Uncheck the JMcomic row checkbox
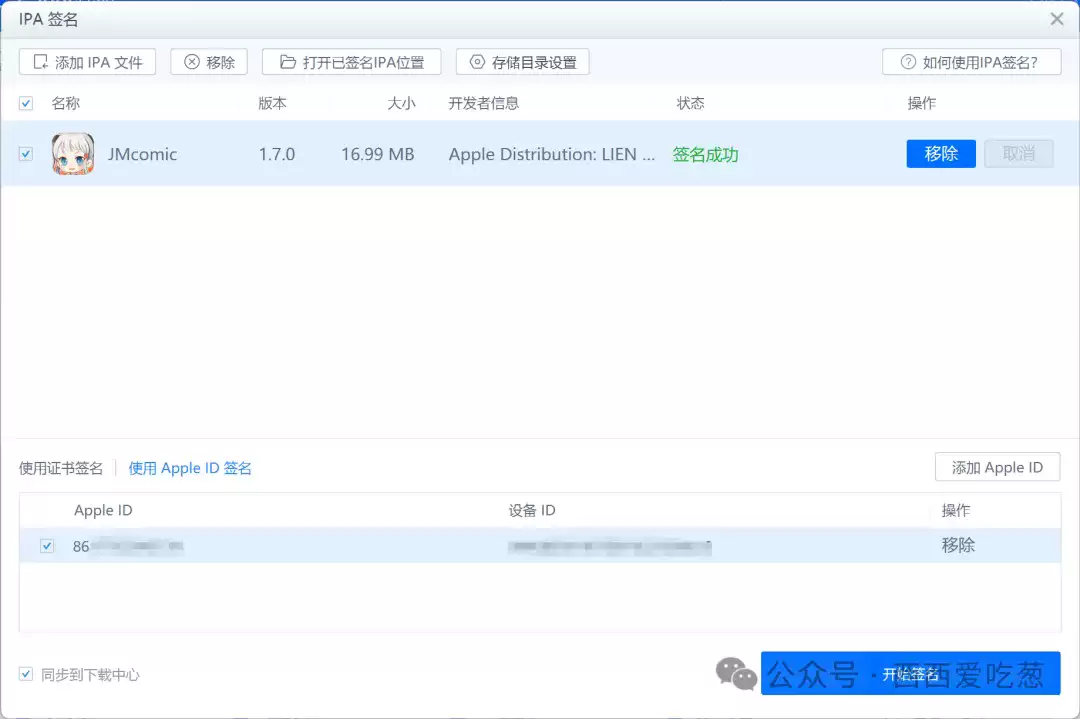Viewport: 1080px width, 719px height. point(25,153)
